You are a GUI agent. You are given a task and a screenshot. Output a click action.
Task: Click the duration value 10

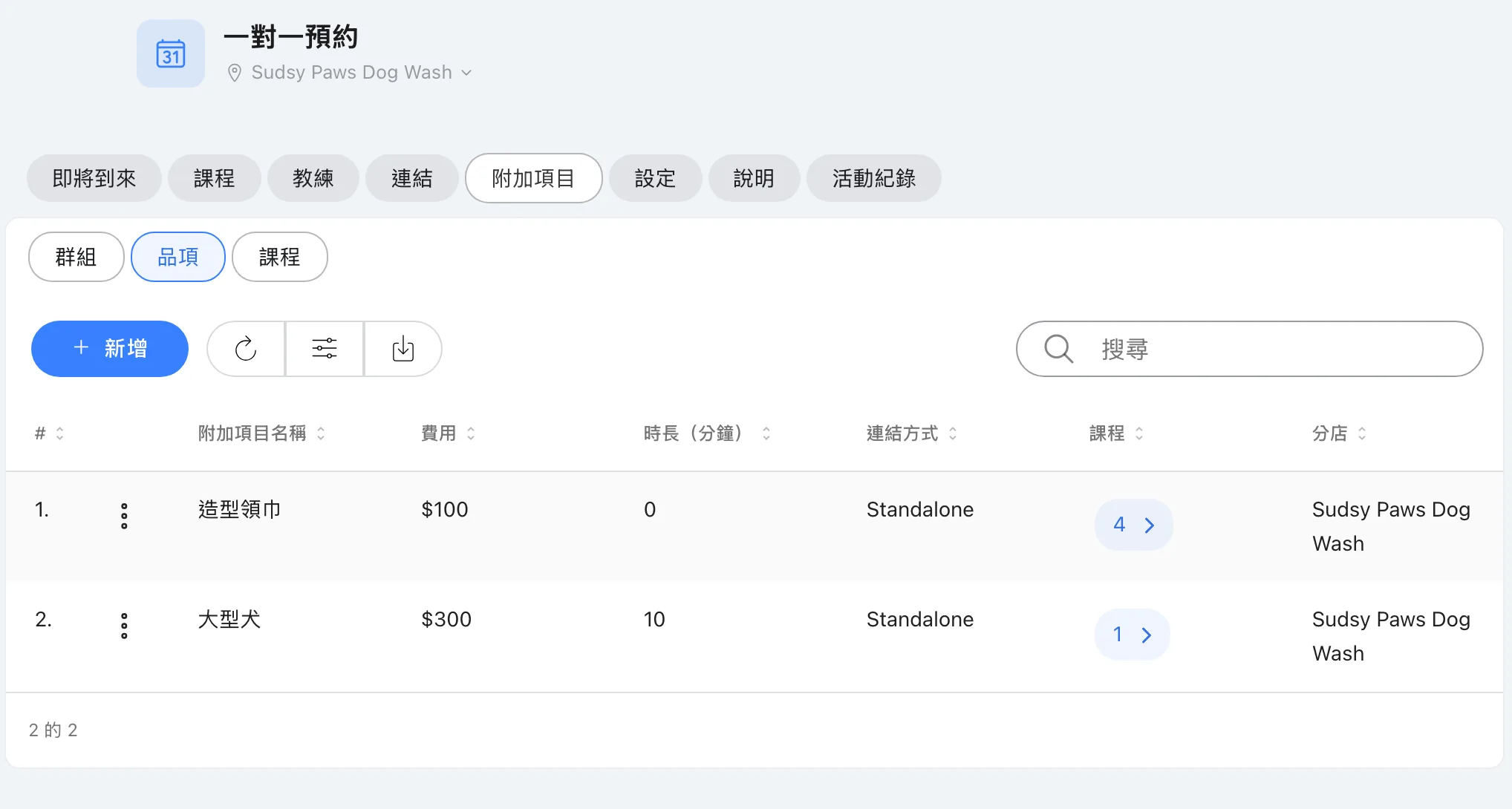654,619
